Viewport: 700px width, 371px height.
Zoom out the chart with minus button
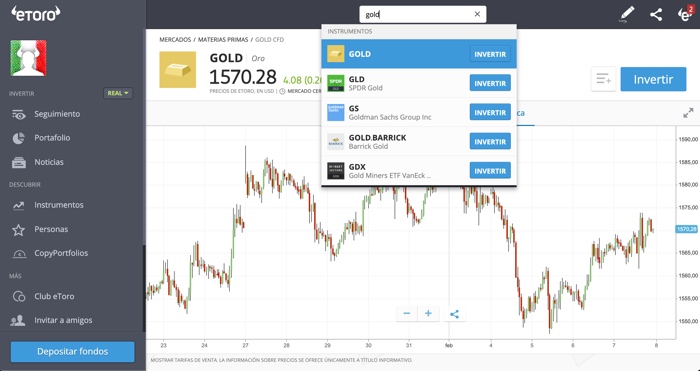point(407,313)
